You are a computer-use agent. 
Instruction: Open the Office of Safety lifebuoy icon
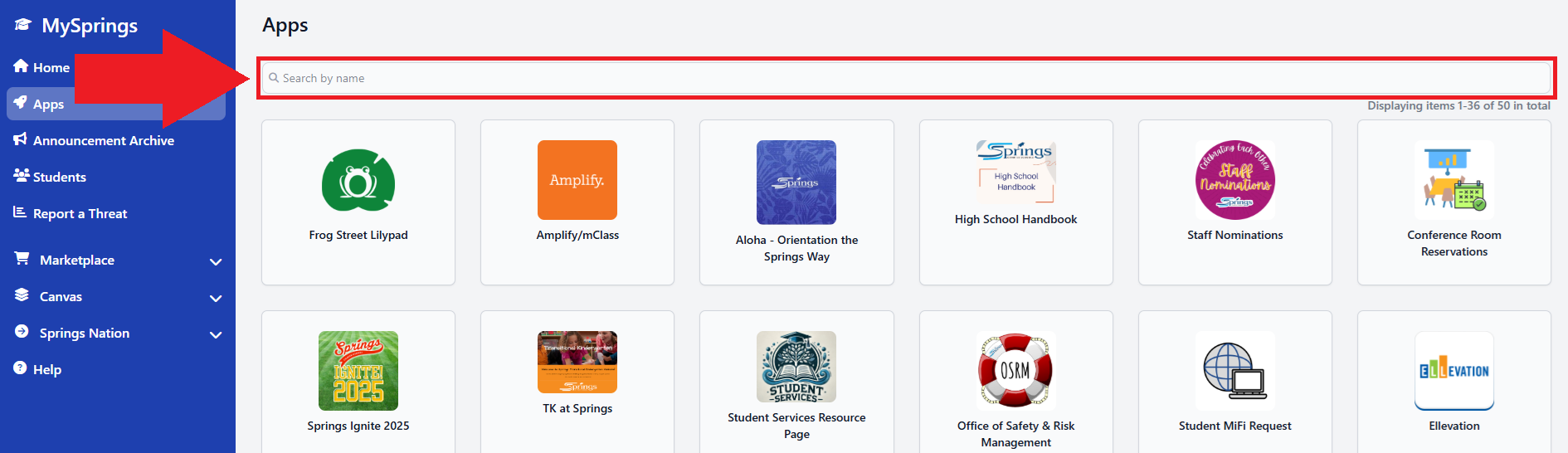pyautogui.click(x=1015, y=371)
